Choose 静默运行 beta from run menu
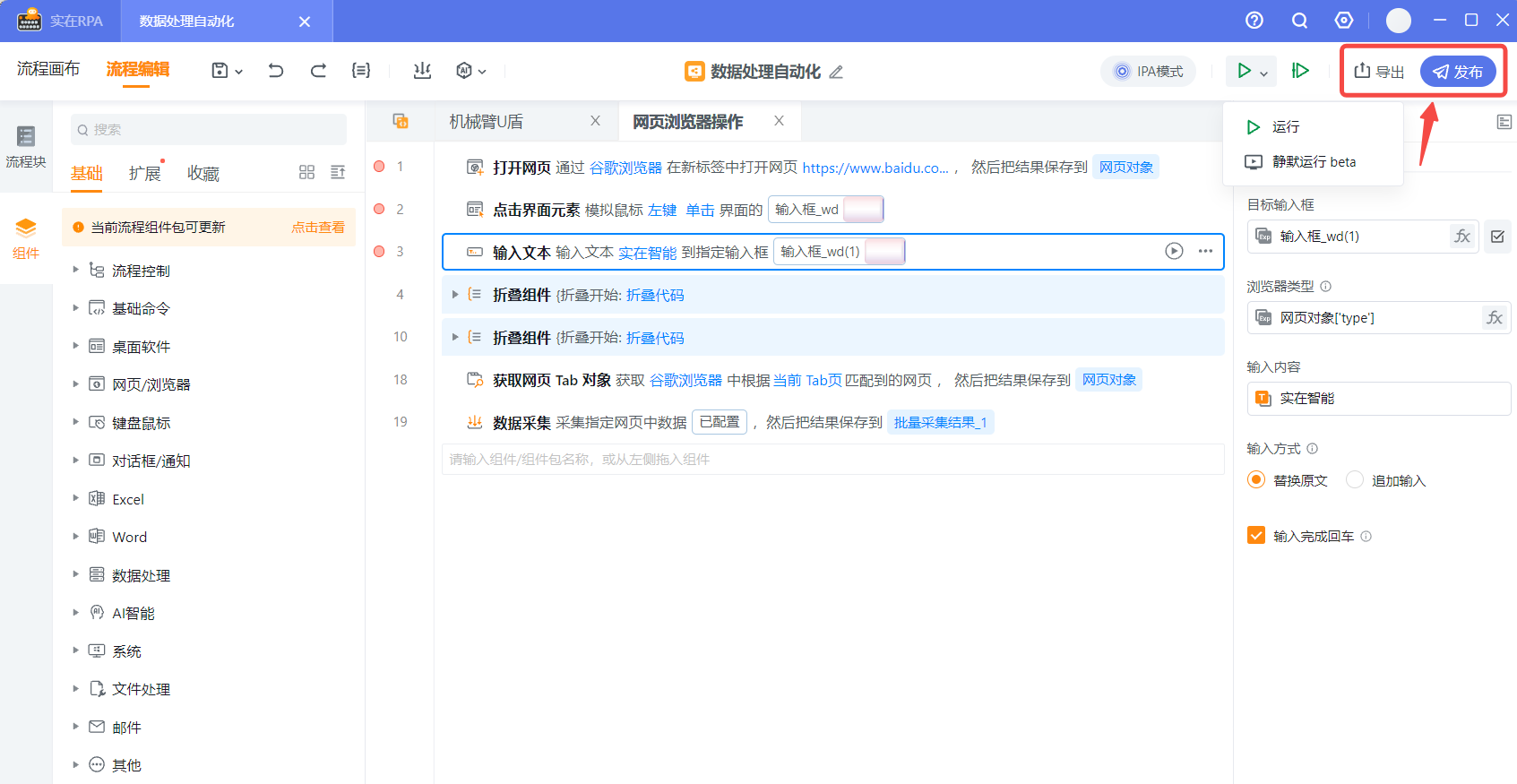The image size is (1517, 784). pos(1313,162)
